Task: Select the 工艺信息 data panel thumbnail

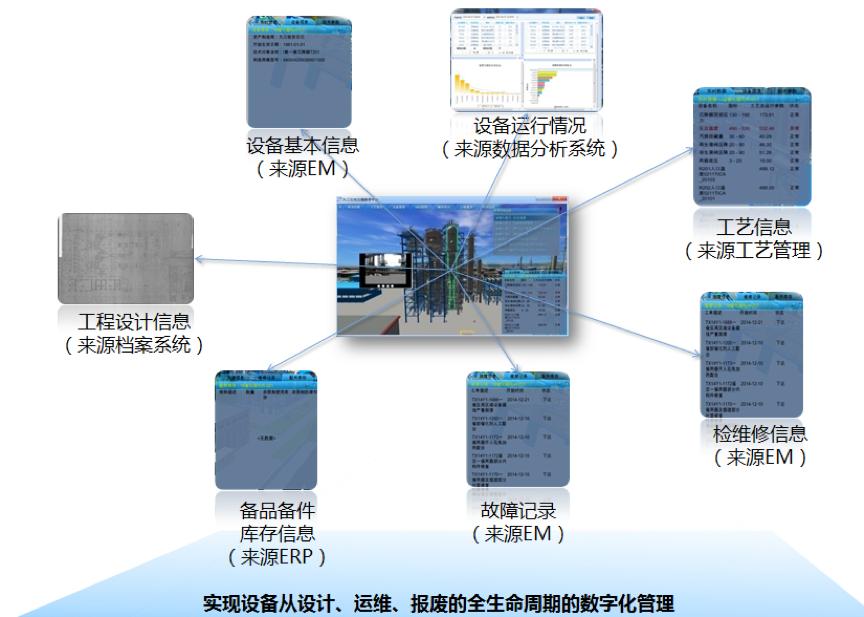Action: tap(751, 151)
